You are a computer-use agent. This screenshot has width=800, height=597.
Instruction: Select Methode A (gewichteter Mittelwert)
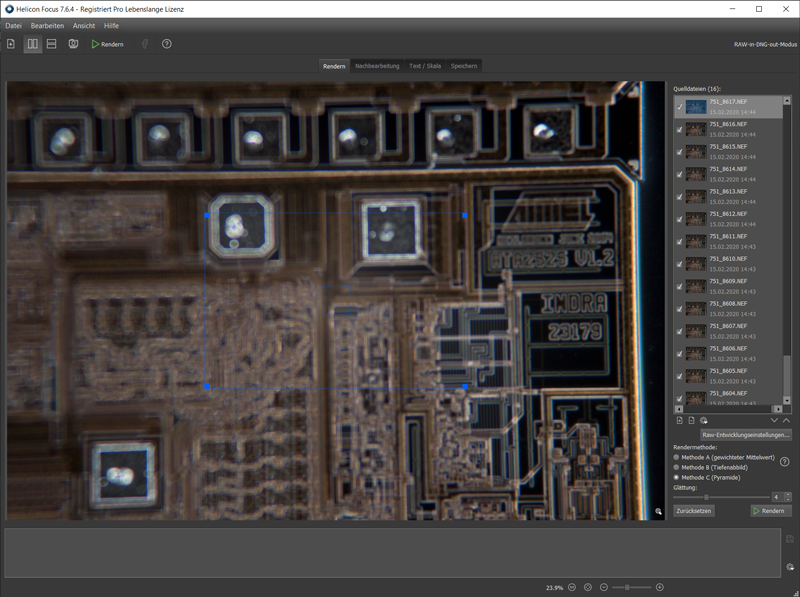677,457
